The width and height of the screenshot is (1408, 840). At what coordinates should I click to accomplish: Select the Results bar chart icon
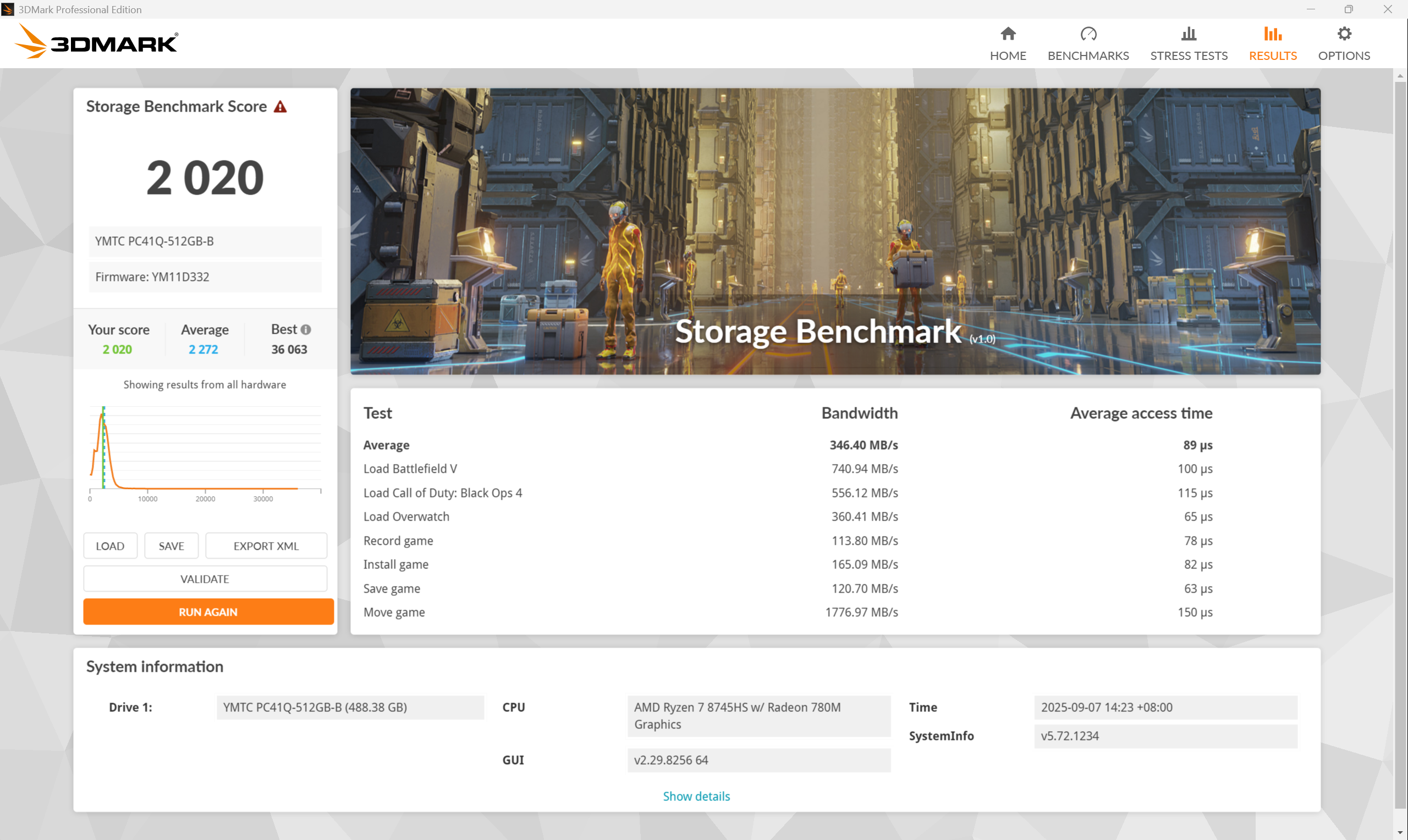(1272, 34)
